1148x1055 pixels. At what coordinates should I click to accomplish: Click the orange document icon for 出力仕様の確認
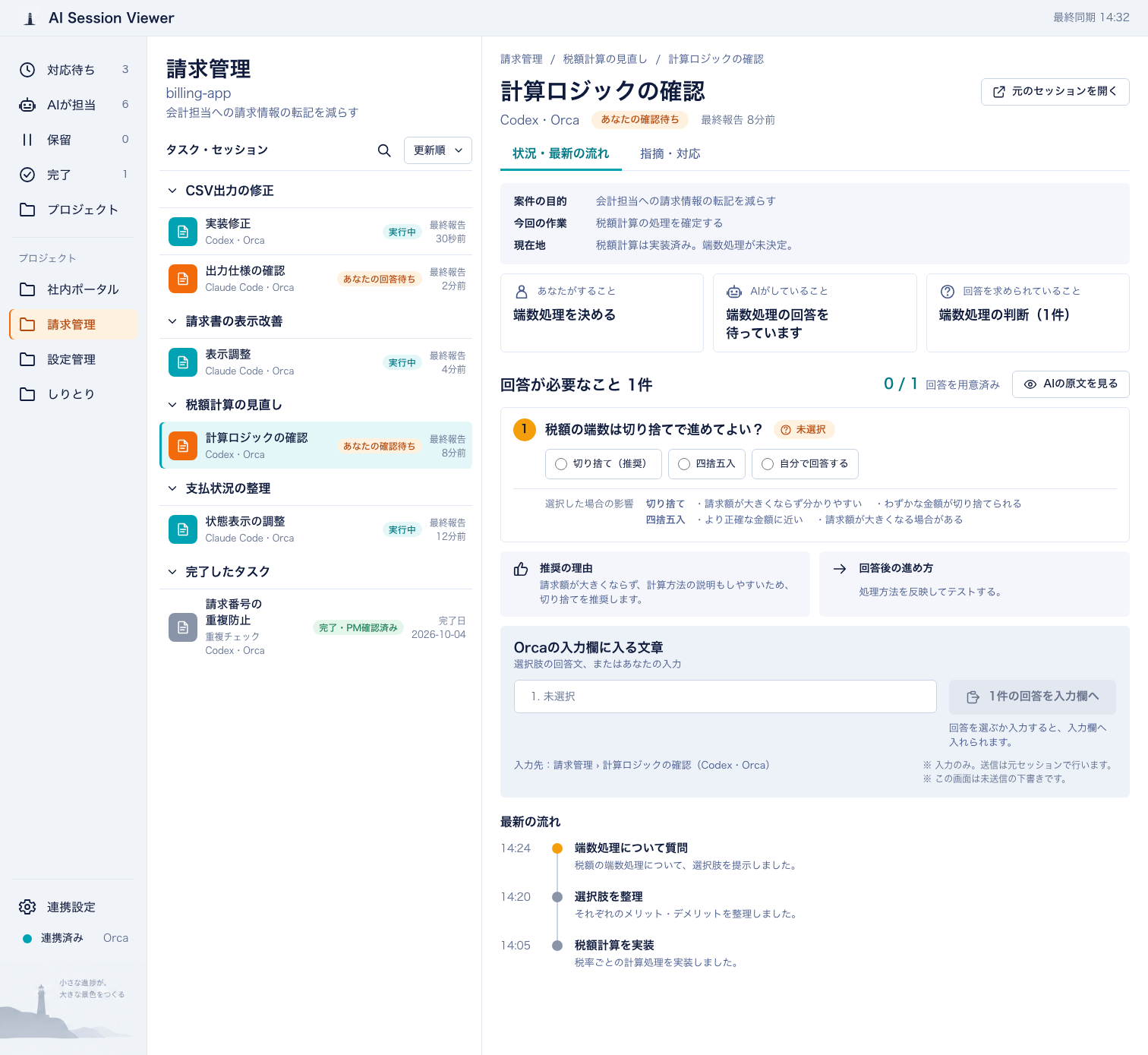(183, 279)
